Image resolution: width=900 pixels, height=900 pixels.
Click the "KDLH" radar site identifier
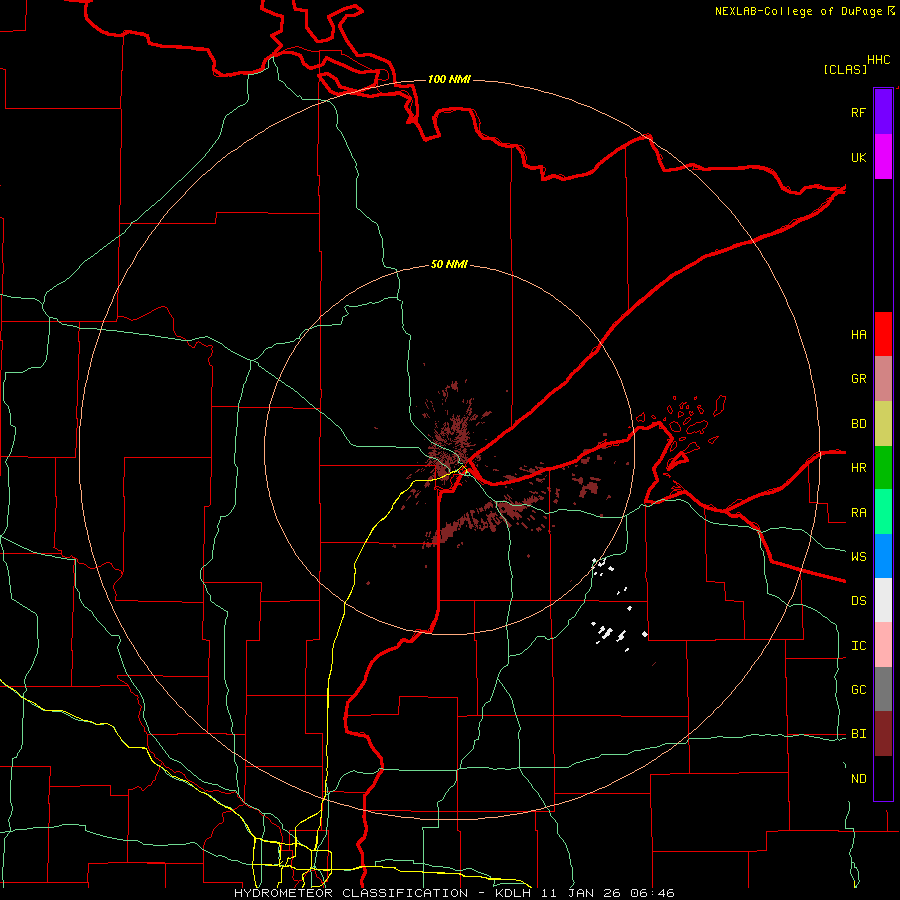(513, 893)
